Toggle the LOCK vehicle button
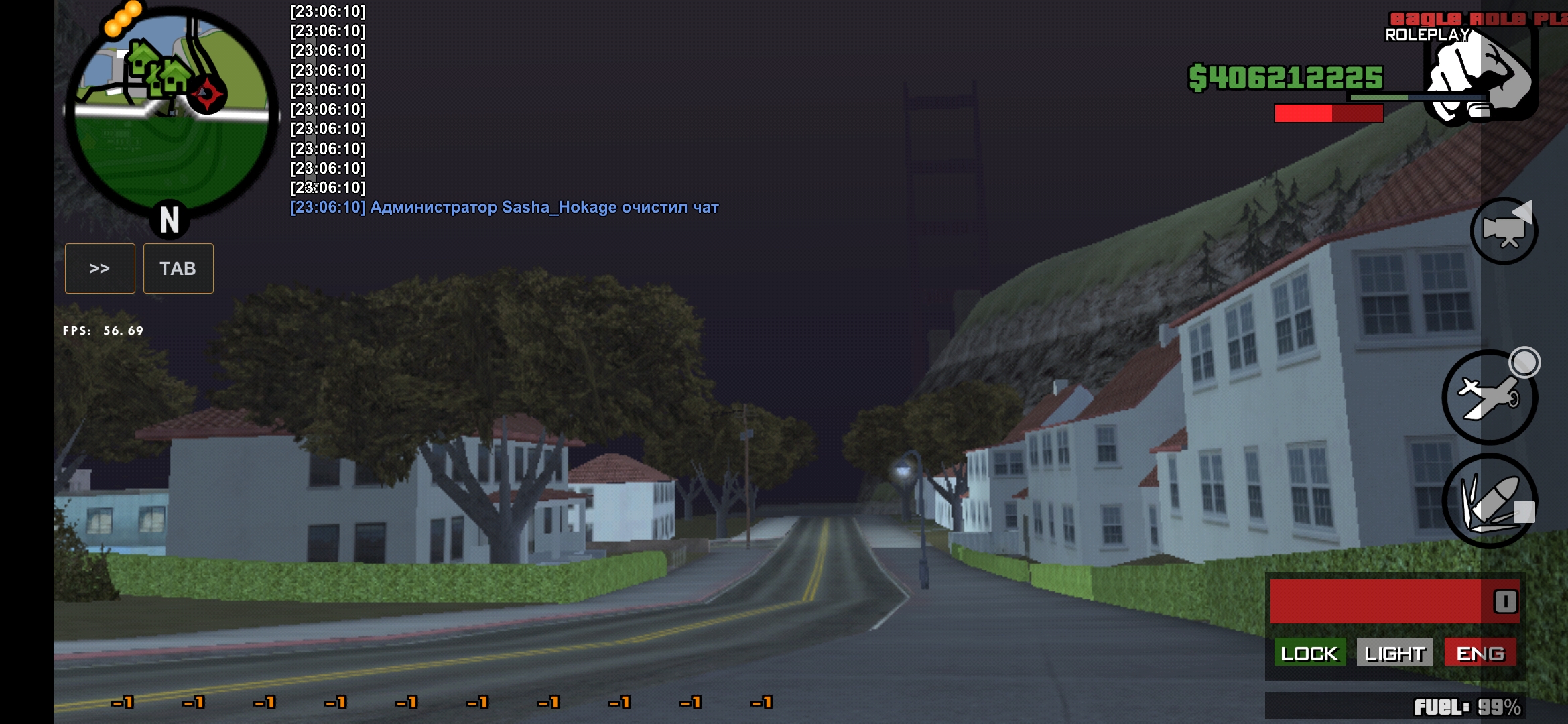Viewport: 1568px width, 724px height. tap(1309, 652)
